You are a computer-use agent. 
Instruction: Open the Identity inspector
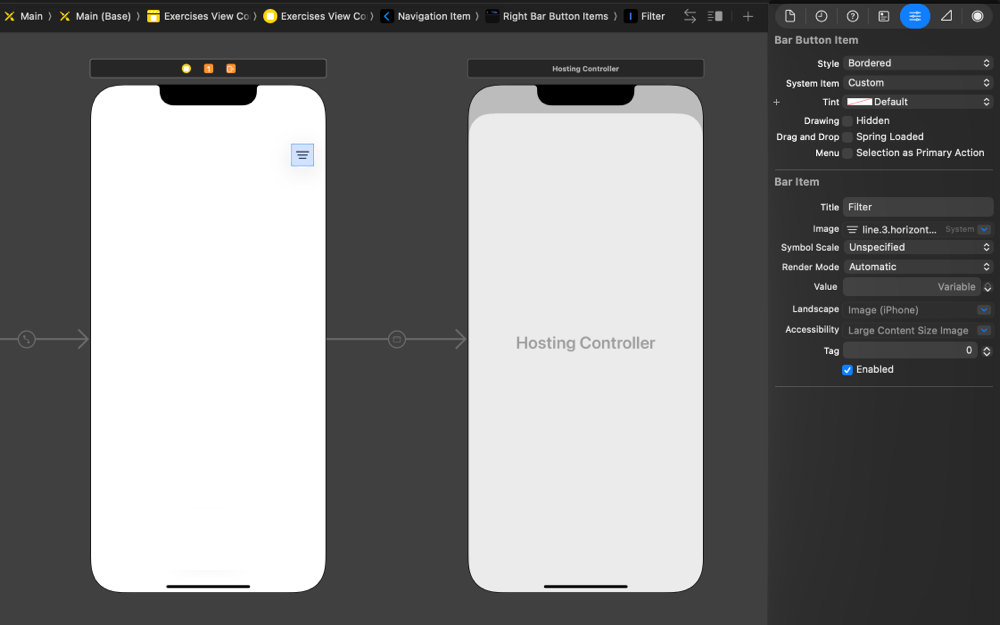884,16
